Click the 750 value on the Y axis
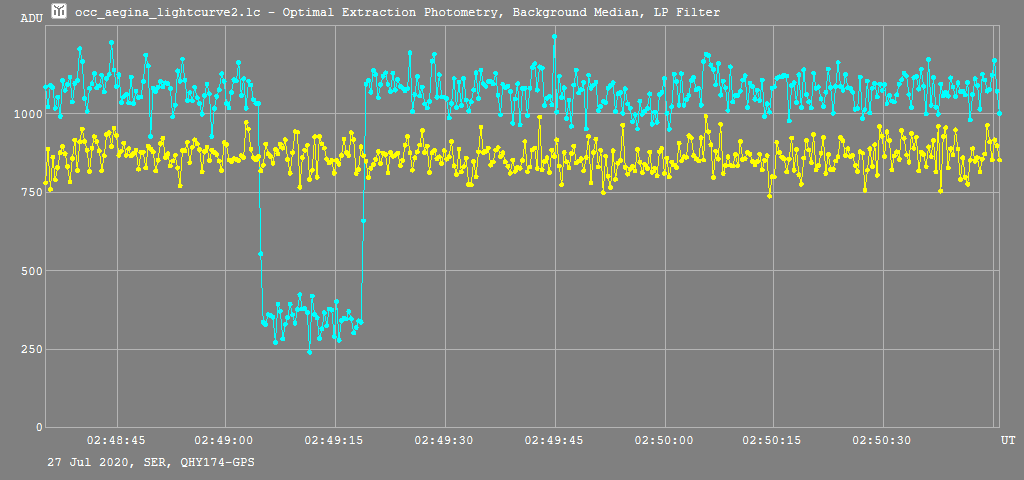The width and height of the screenshot is (1024, 480). (x=31, y=192)
